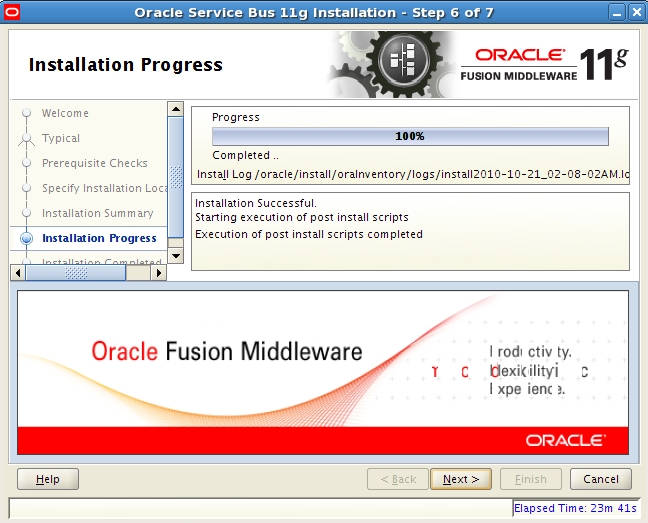Image resolution: width=648 pixels, height=523 pixels.
Task: Minimize the installer window
Action: click(x=617, y=13)
